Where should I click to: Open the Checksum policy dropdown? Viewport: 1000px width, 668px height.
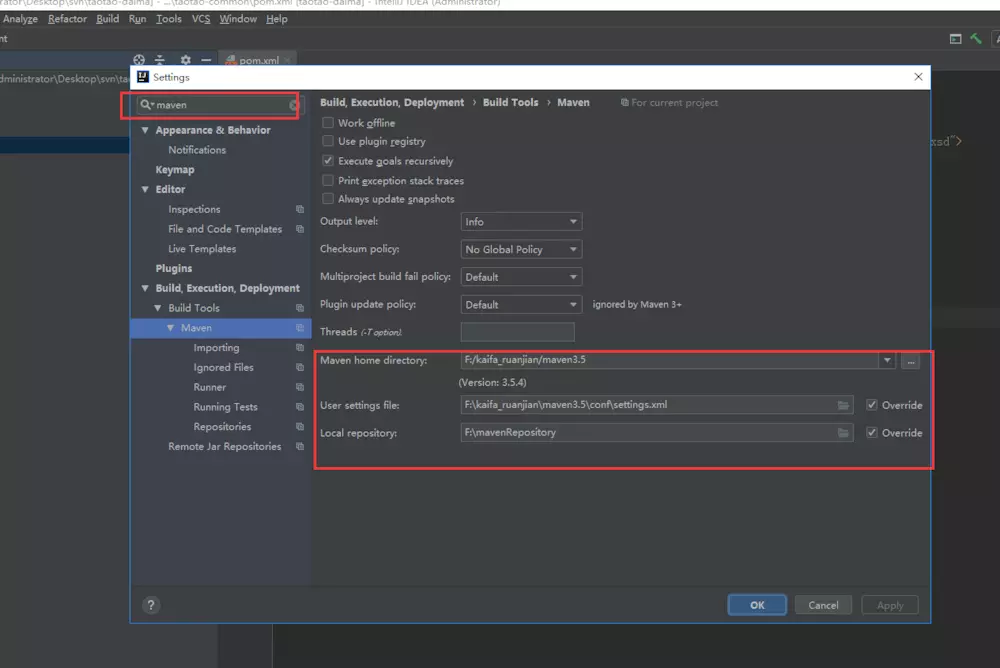pos(521,249)
